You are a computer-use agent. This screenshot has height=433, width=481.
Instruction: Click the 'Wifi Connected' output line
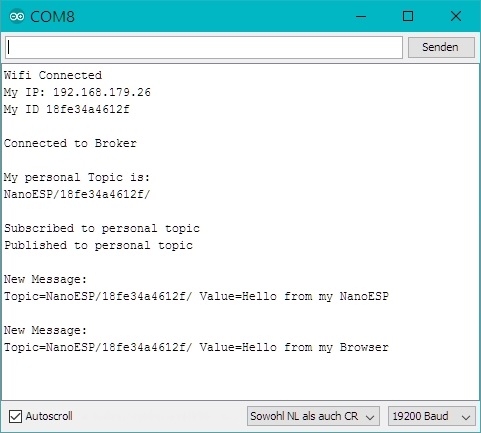[x=53, y=75]
